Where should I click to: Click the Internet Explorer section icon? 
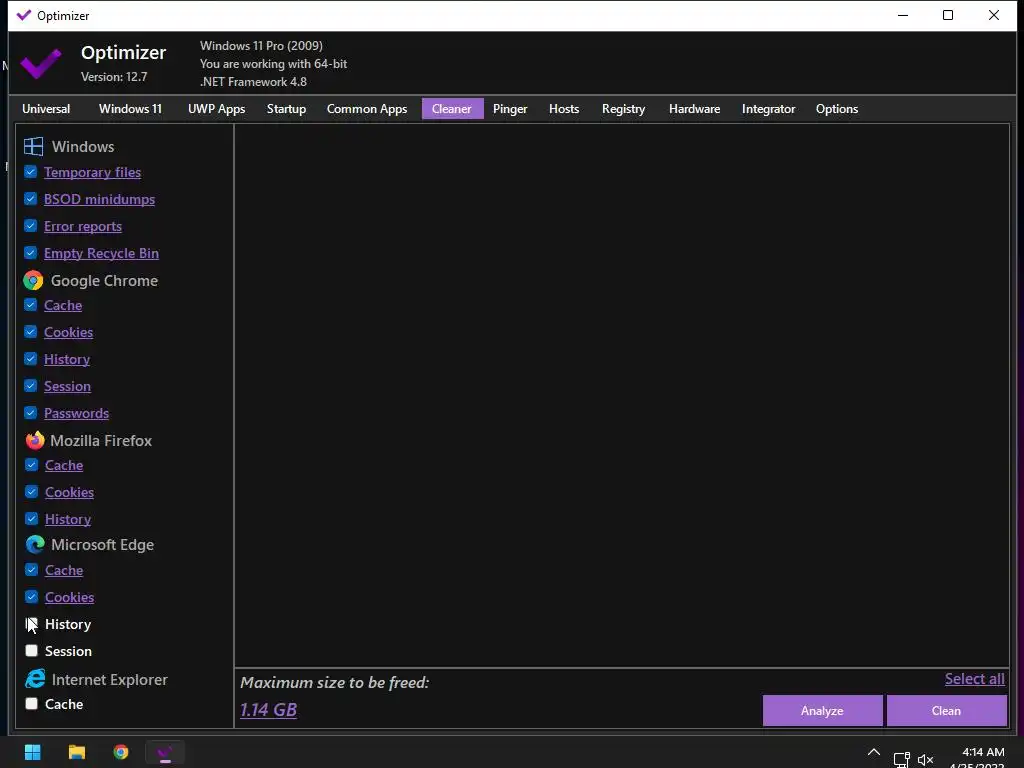tap(35, 679)
